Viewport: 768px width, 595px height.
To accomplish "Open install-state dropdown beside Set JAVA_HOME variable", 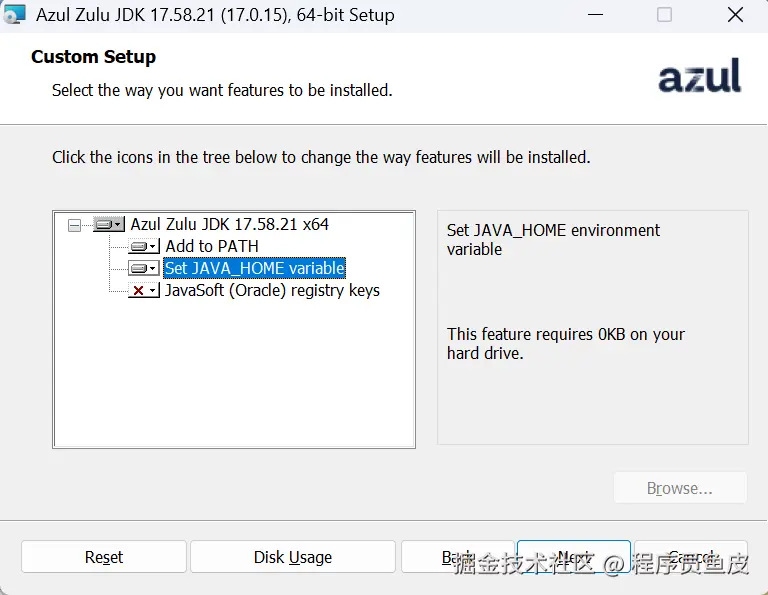I will pos(144,268).
